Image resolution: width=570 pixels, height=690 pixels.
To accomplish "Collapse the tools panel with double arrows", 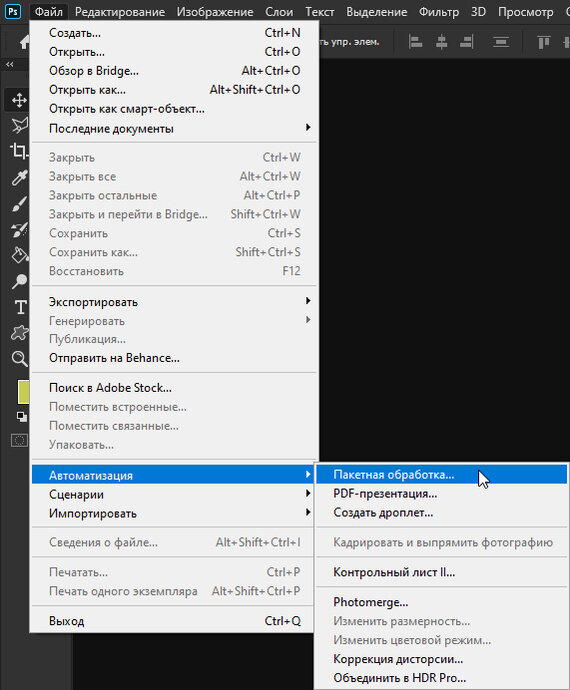I will point(9,64).
